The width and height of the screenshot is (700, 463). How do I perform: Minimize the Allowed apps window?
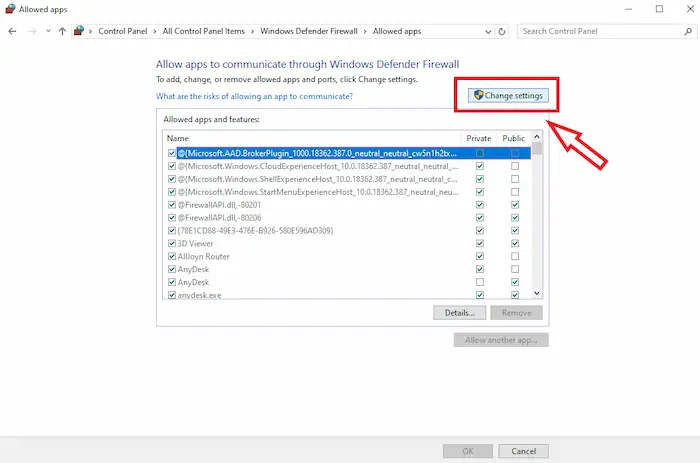629,9
